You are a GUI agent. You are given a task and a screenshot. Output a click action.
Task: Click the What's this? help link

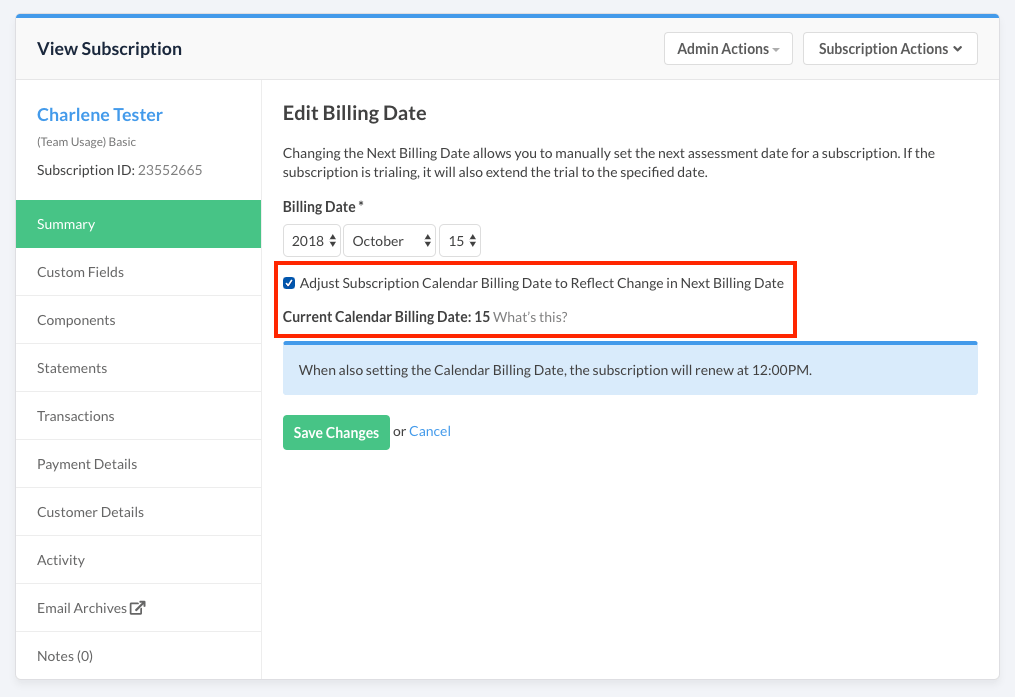click(530, 317)
